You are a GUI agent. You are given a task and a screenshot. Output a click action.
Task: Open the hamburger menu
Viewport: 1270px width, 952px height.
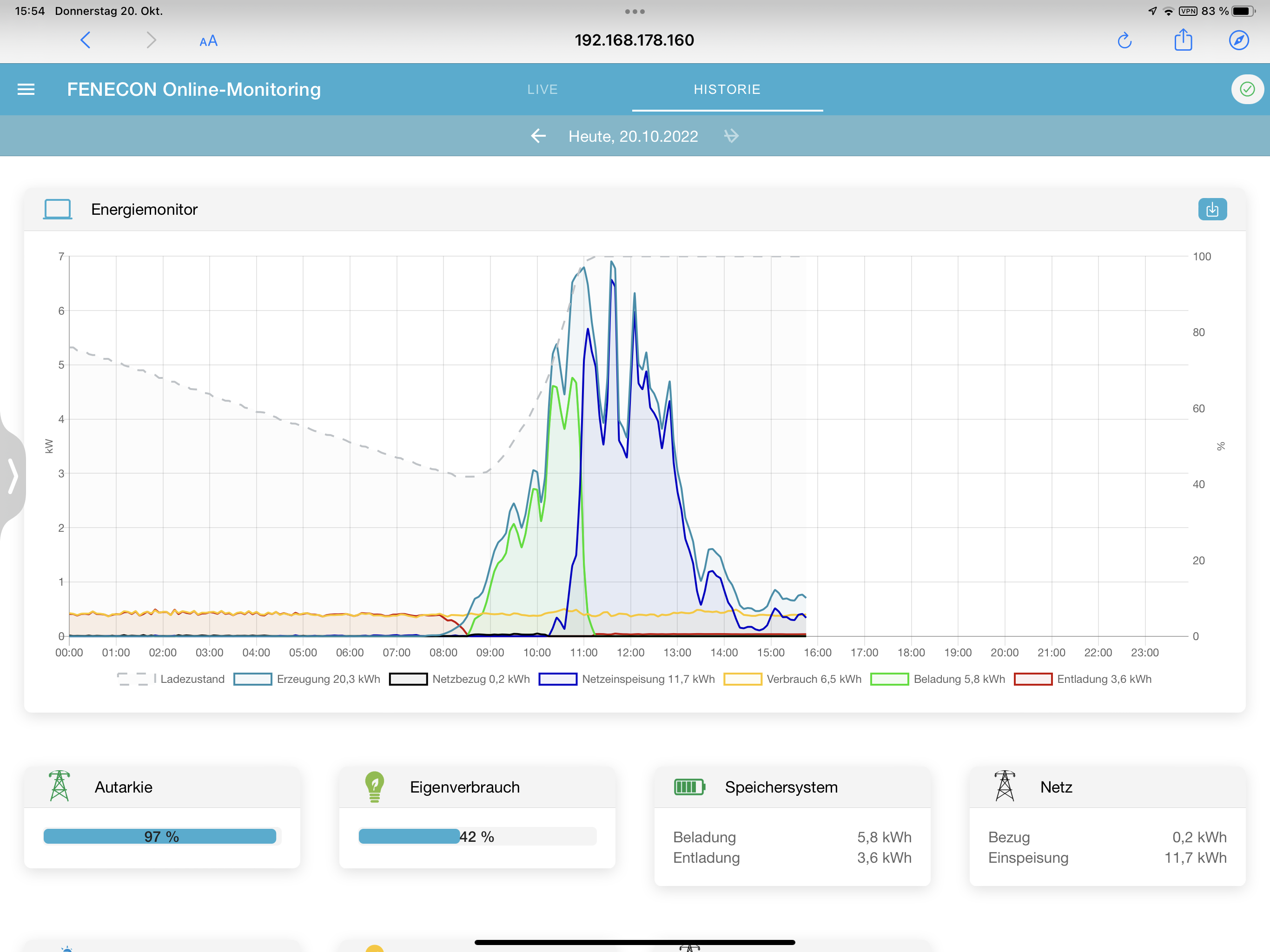26,90
